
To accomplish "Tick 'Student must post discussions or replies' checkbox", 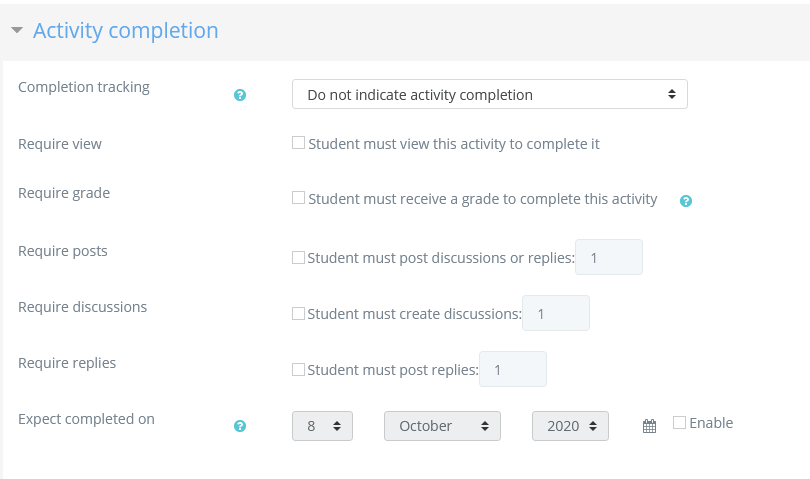I will point(298,257).
